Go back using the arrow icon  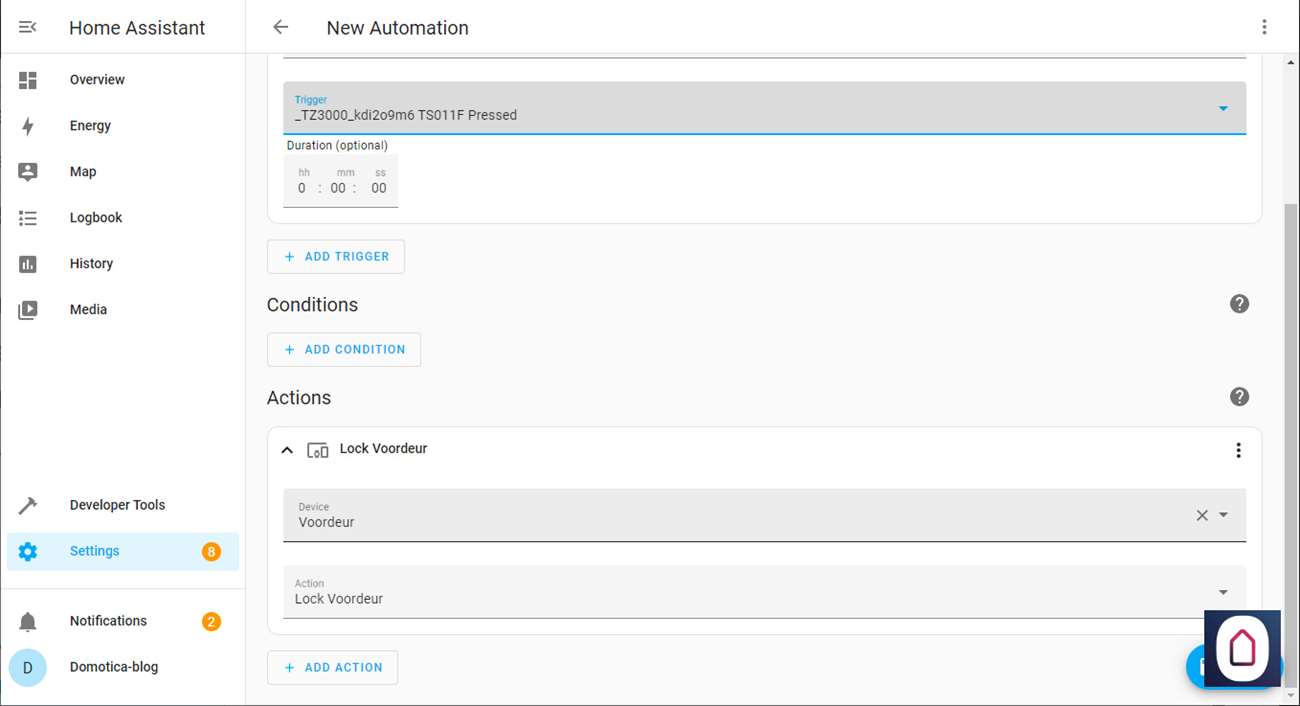coord(281,27)
